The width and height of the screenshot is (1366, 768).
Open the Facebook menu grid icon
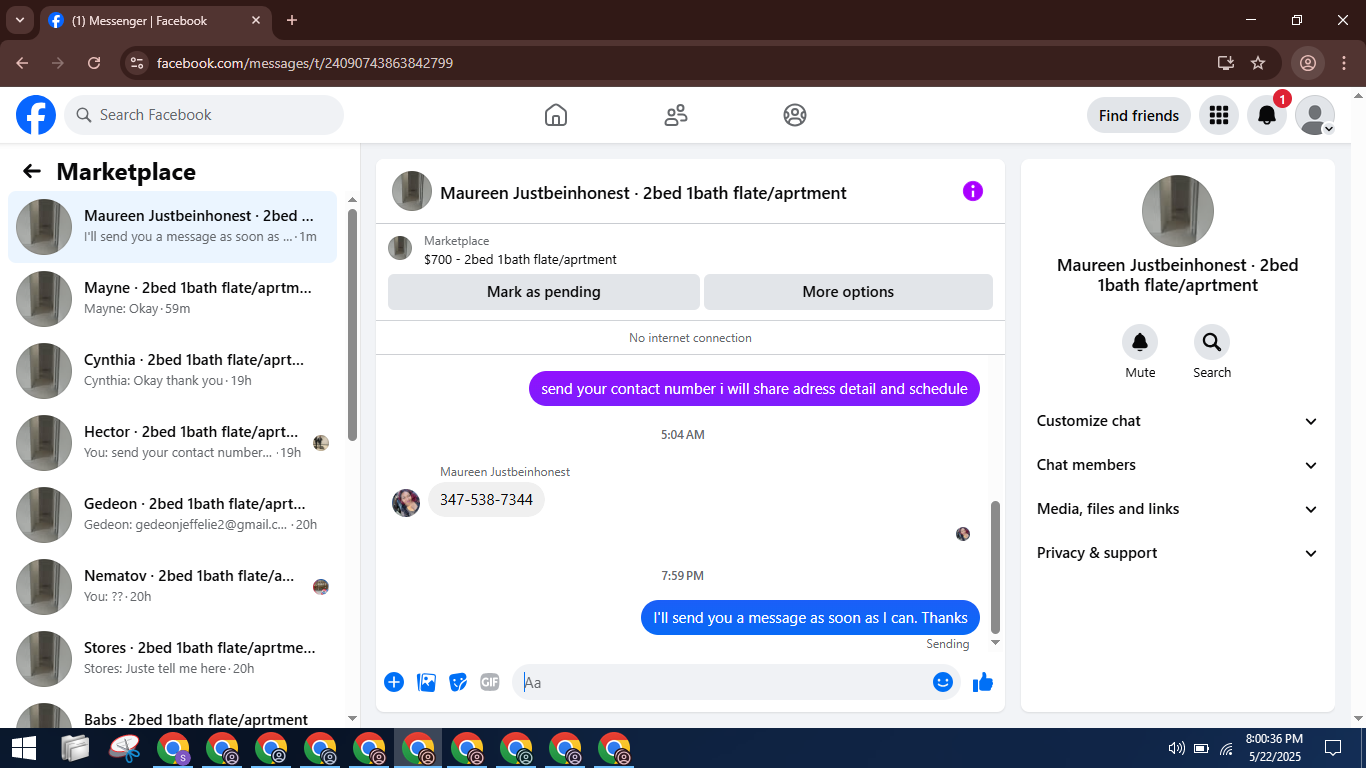pos(1218,115)
